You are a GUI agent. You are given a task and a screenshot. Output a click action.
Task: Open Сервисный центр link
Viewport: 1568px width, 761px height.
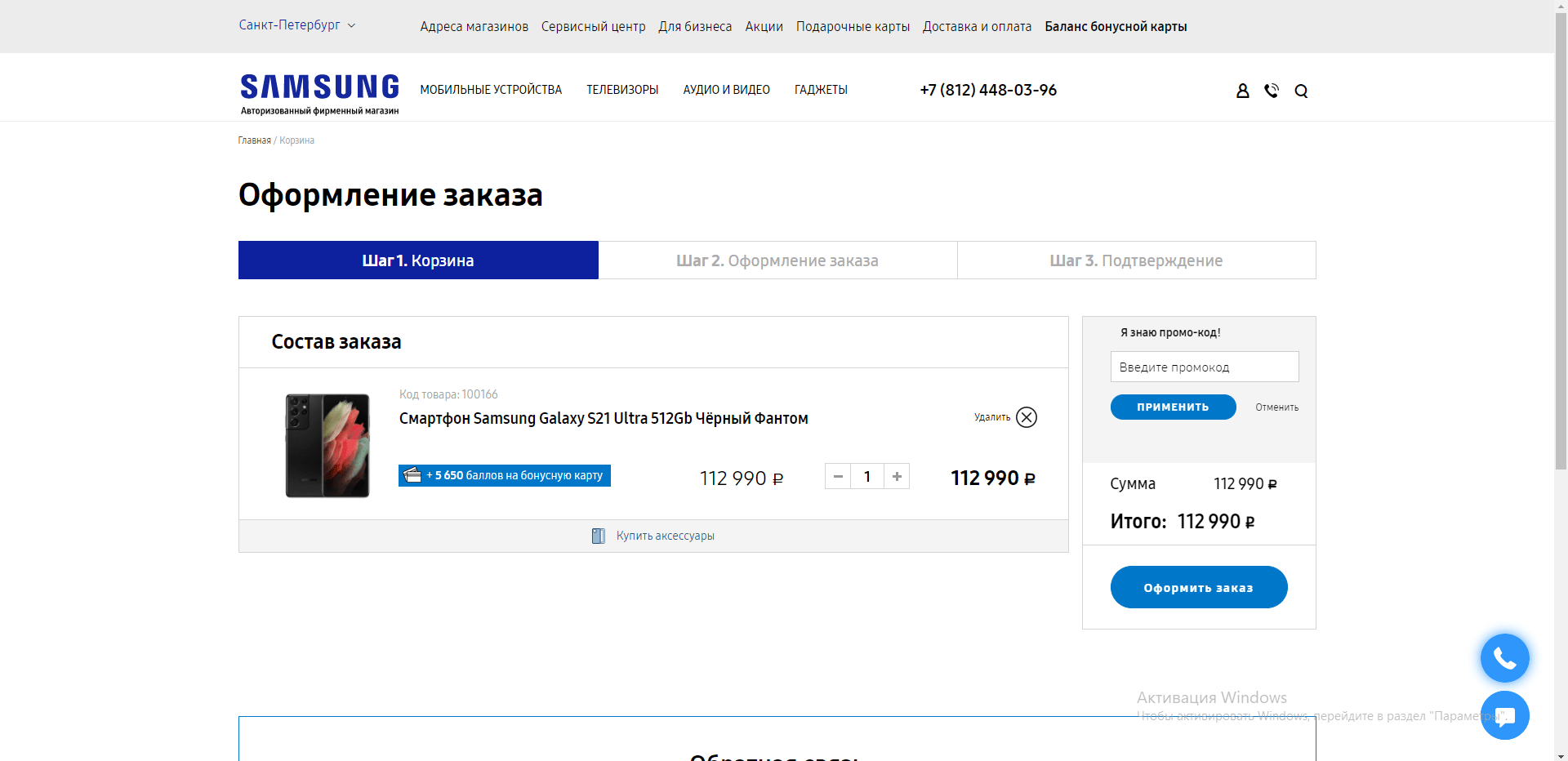pyautogui.click(x=593, y=27)
